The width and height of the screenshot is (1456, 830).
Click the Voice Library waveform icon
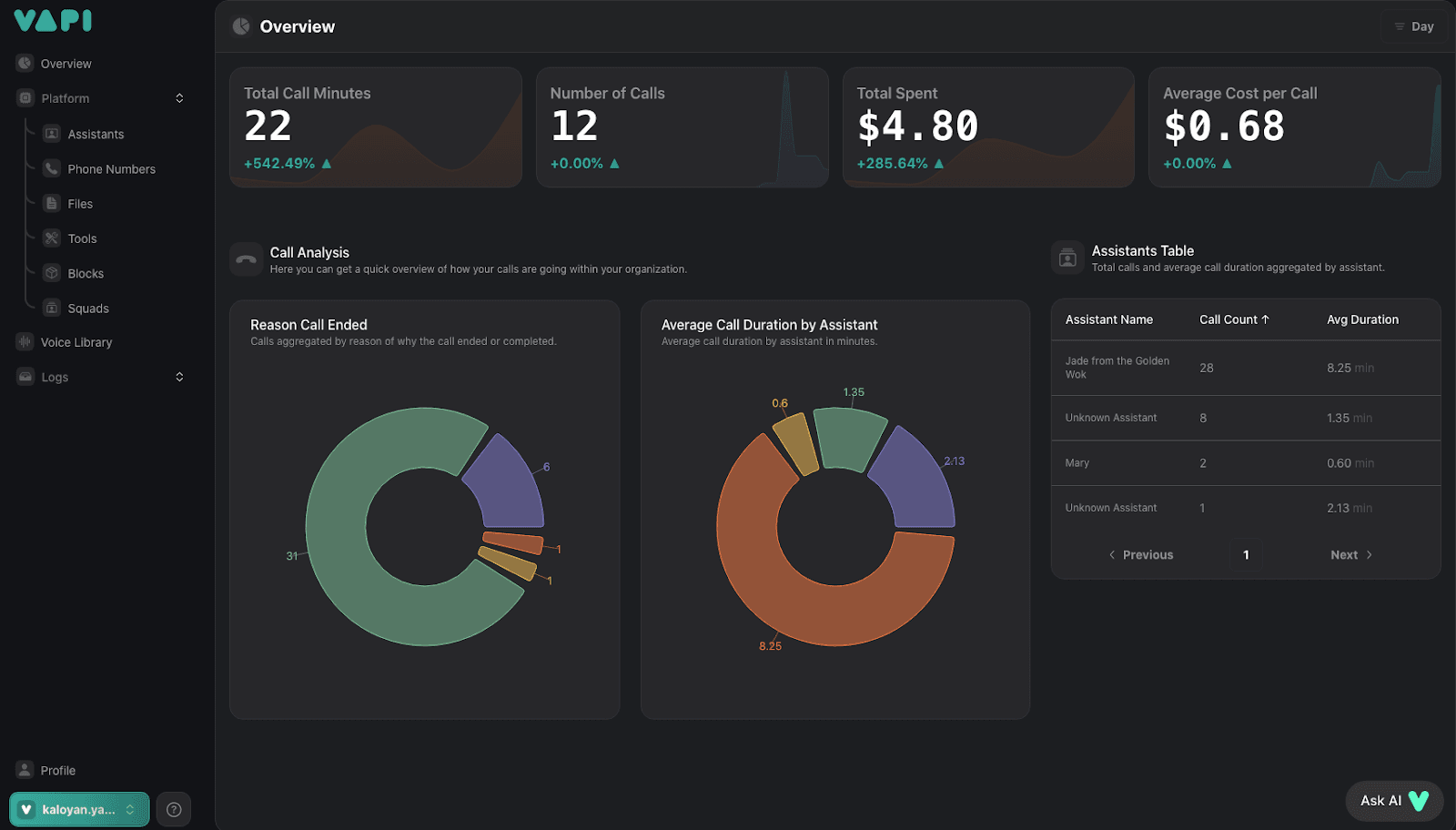click(x=25, y=342)
